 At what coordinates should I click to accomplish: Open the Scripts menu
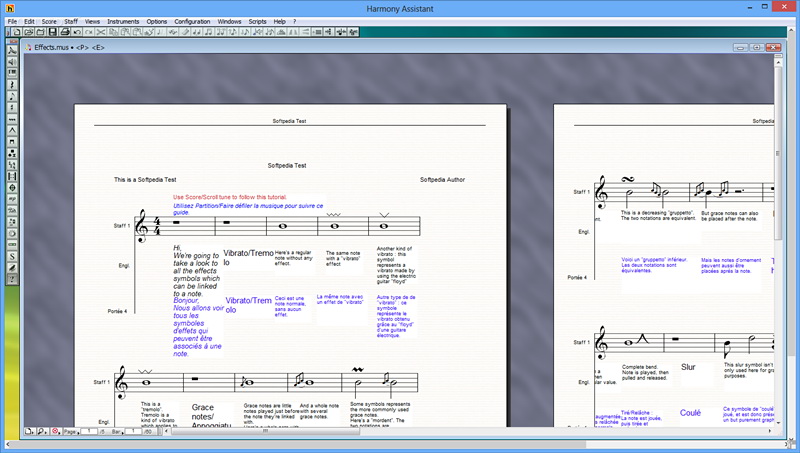pyautogui.click(x=258, y=21)
